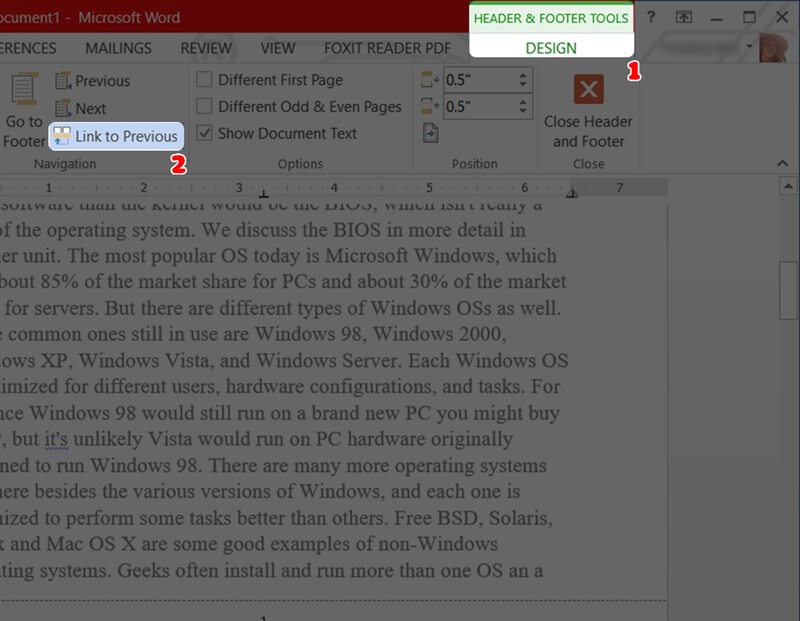Click the user account profile picture
800x621 pixels.
[773, 47]
